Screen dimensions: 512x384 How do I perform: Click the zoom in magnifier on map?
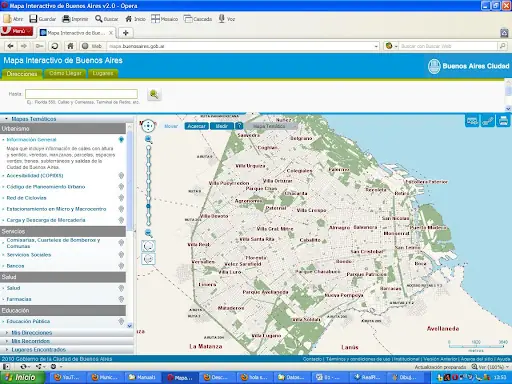click(148, 139)
